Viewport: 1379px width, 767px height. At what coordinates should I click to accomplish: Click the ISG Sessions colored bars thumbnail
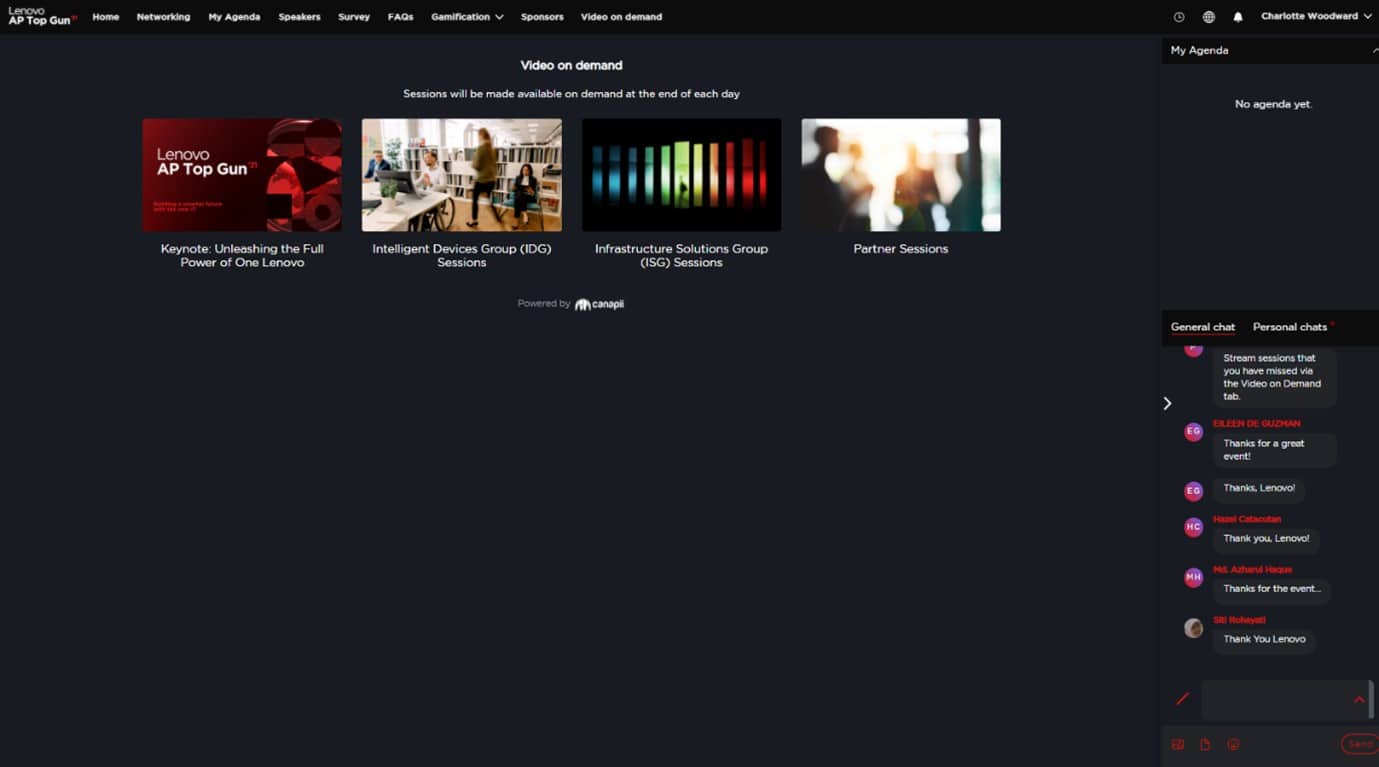681,175
